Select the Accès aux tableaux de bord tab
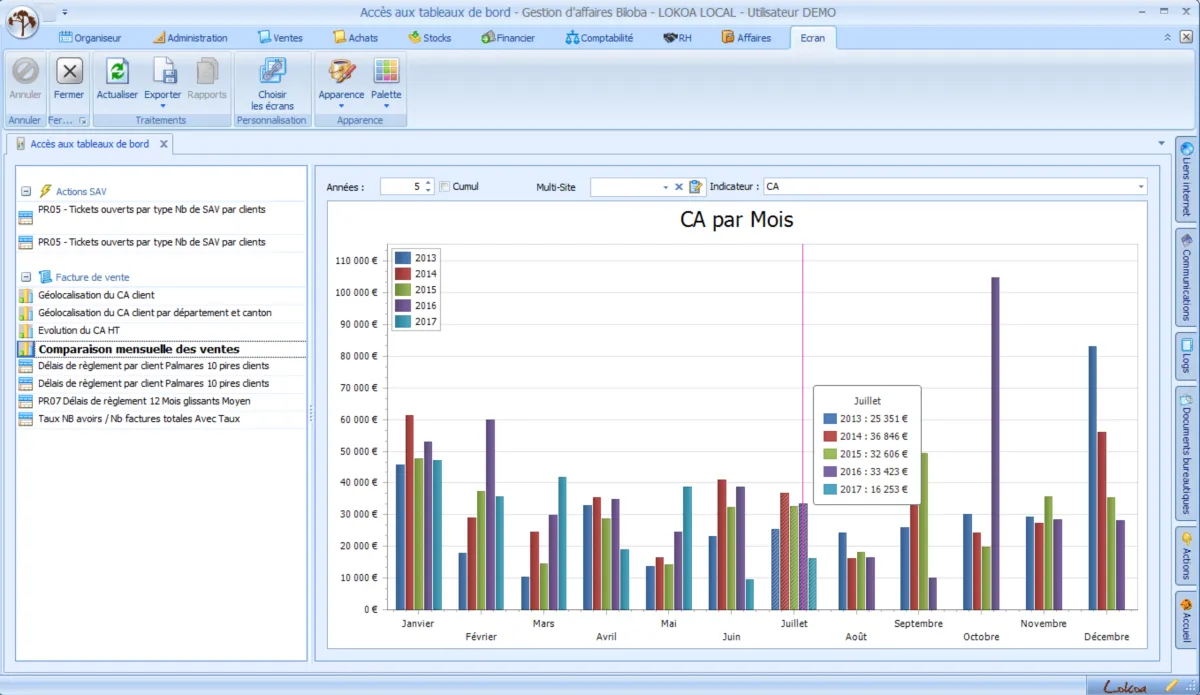 click(89, 144)
